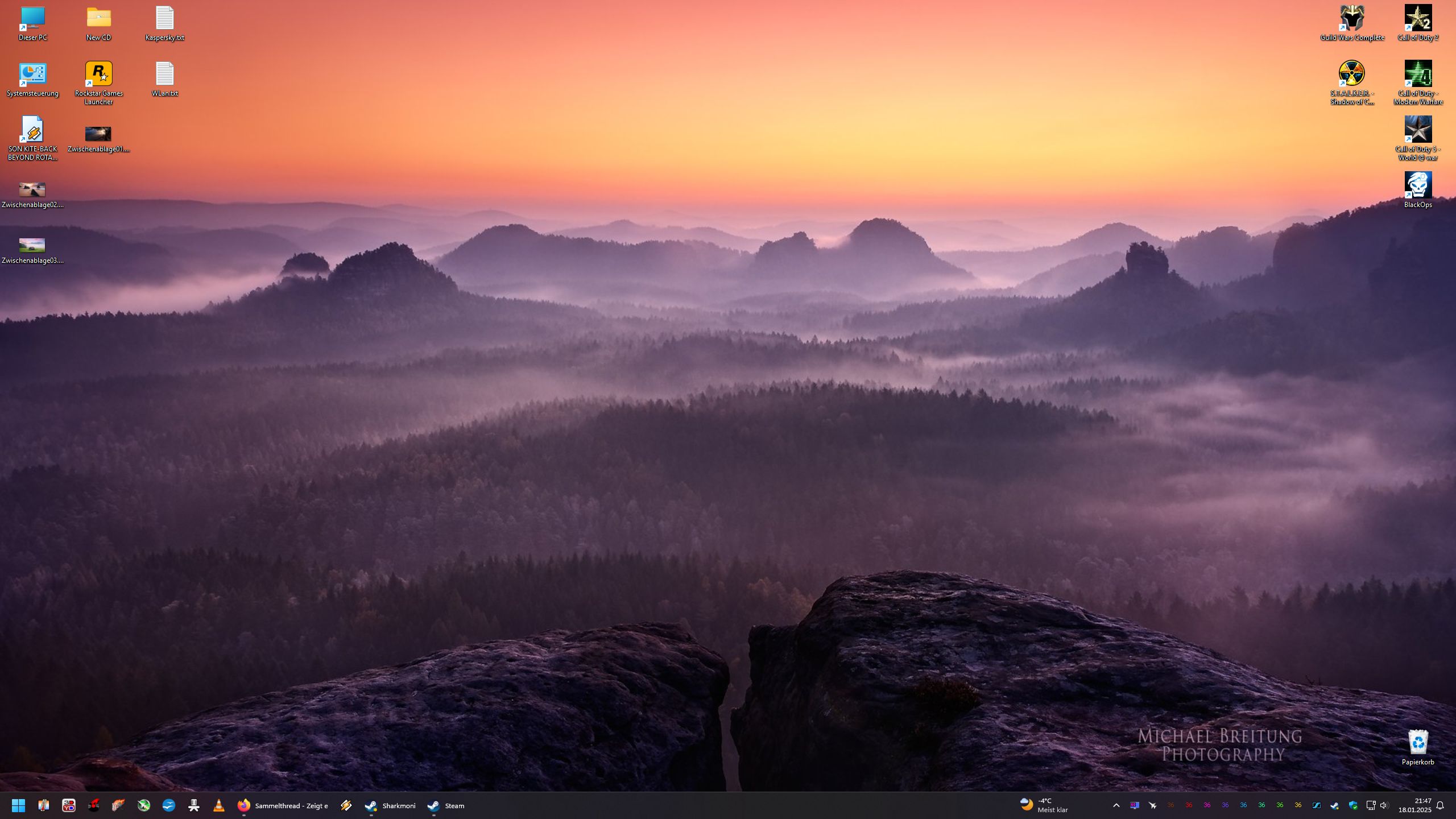The height and width of the screenshot is (819, 1456).
Task: Open the weather widget showing -4°C
Action: 1044,805
